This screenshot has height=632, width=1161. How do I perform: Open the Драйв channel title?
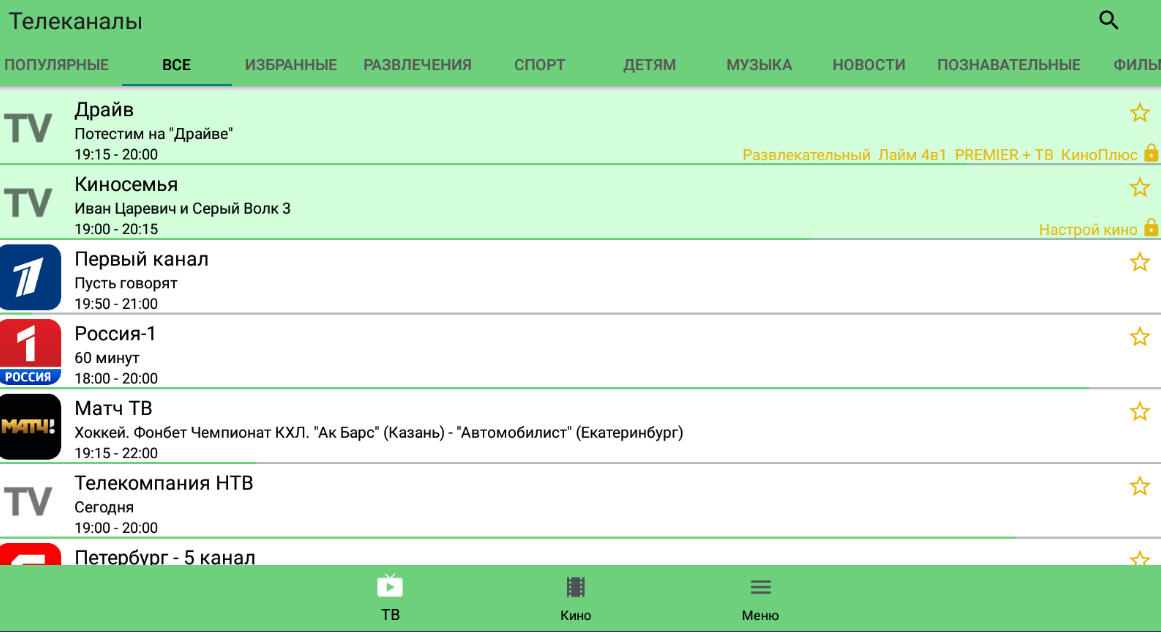pos(104,110)
